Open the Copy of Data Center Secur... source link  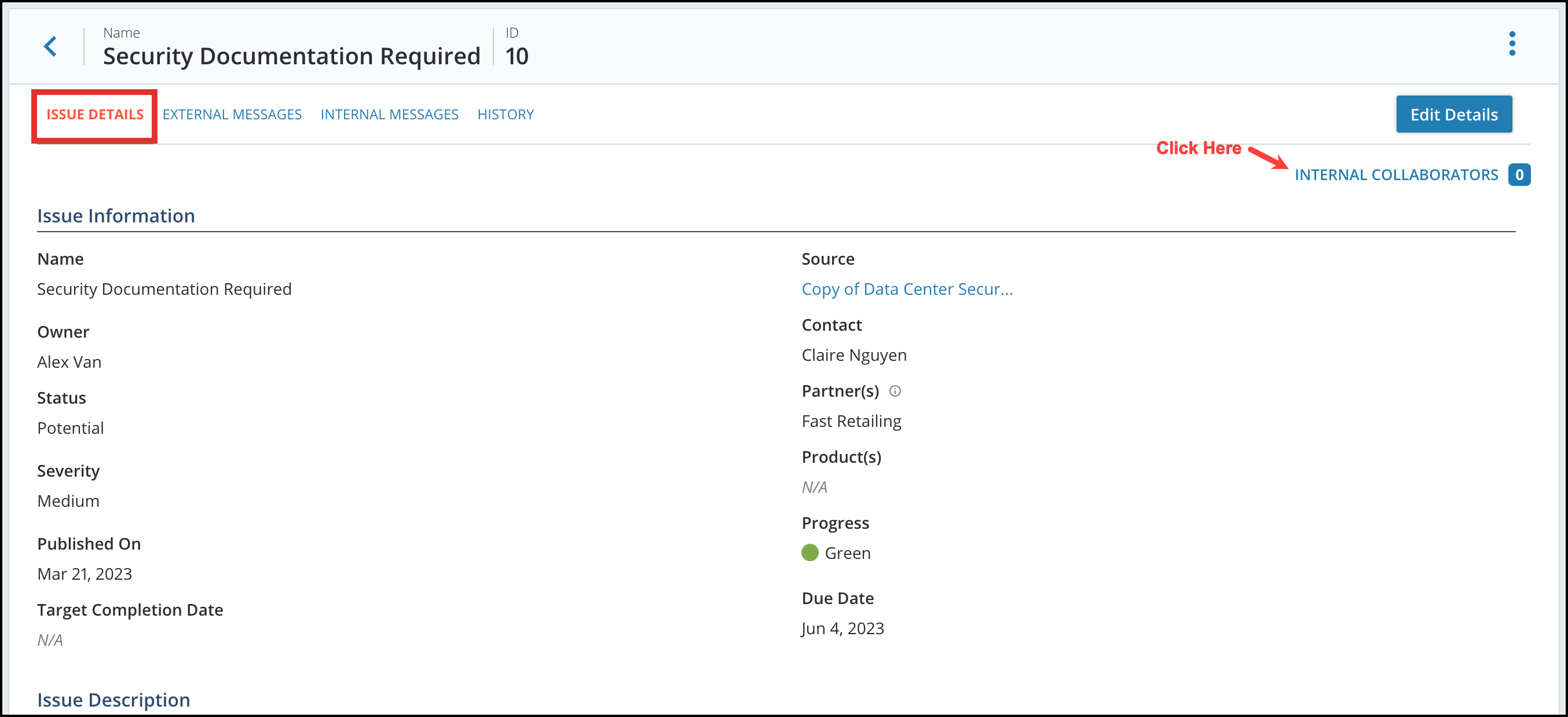[x=907, y=289]
